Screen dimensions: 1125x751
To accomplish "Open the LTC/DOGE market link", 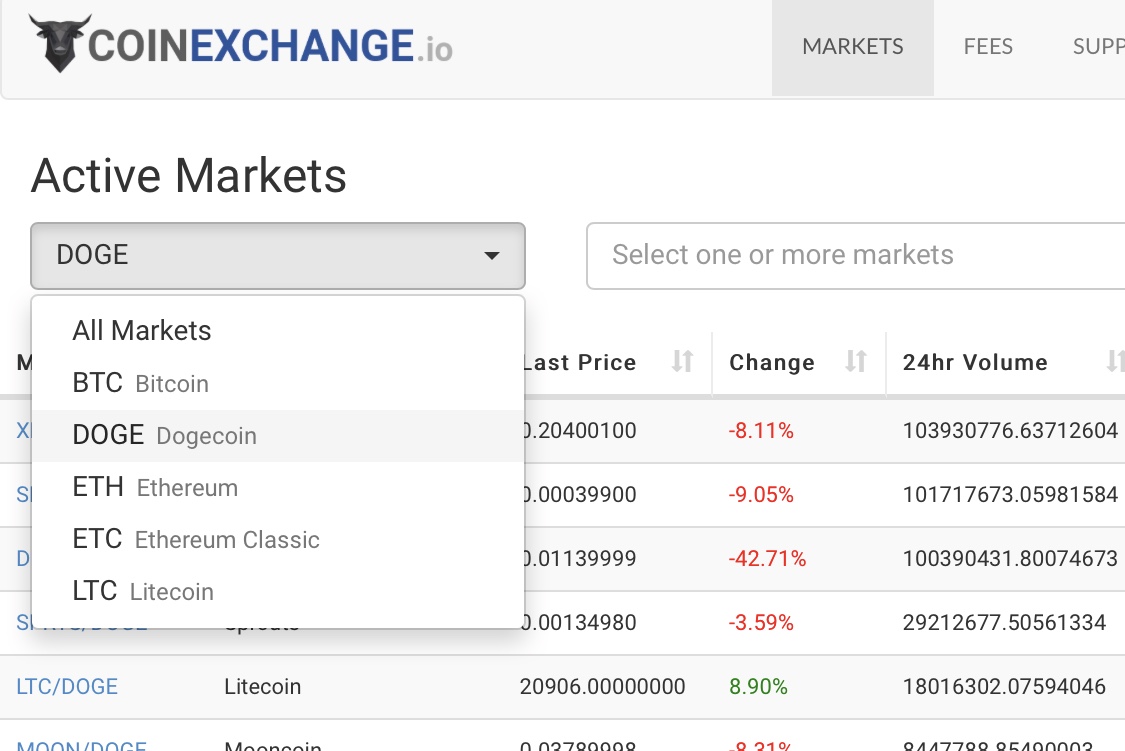I will (67, 686).
